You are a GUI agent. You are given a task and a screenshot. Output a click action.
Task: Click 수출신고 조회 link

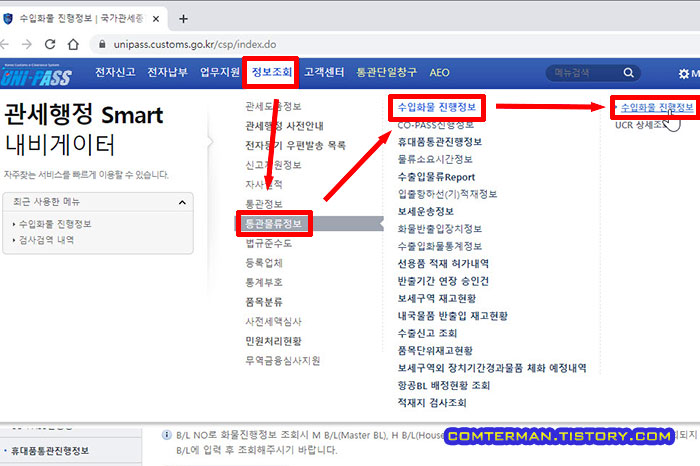(x=427, y=333)
